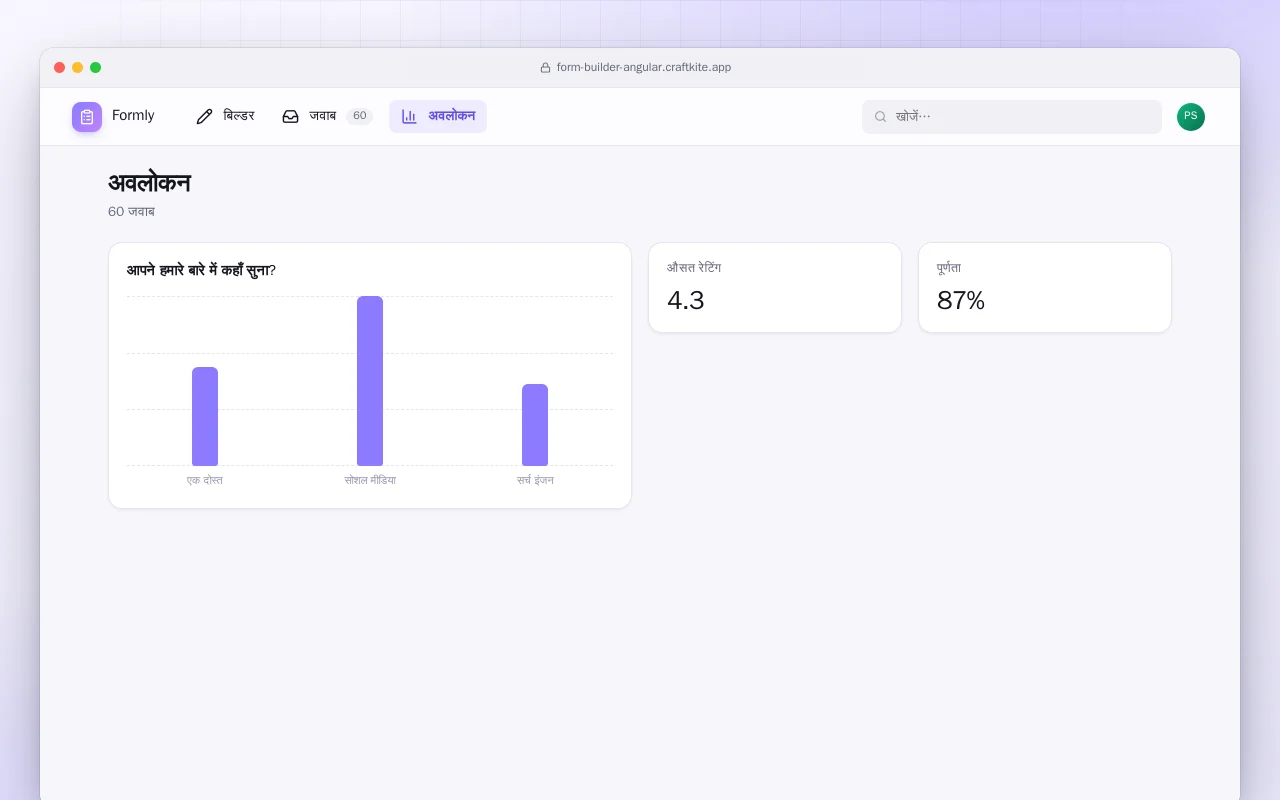This screenshot has height=800, width=1280.
Task: Click the pencil icon next to बिल्डर
Action: pyautogui.click(x=205, y=116)
